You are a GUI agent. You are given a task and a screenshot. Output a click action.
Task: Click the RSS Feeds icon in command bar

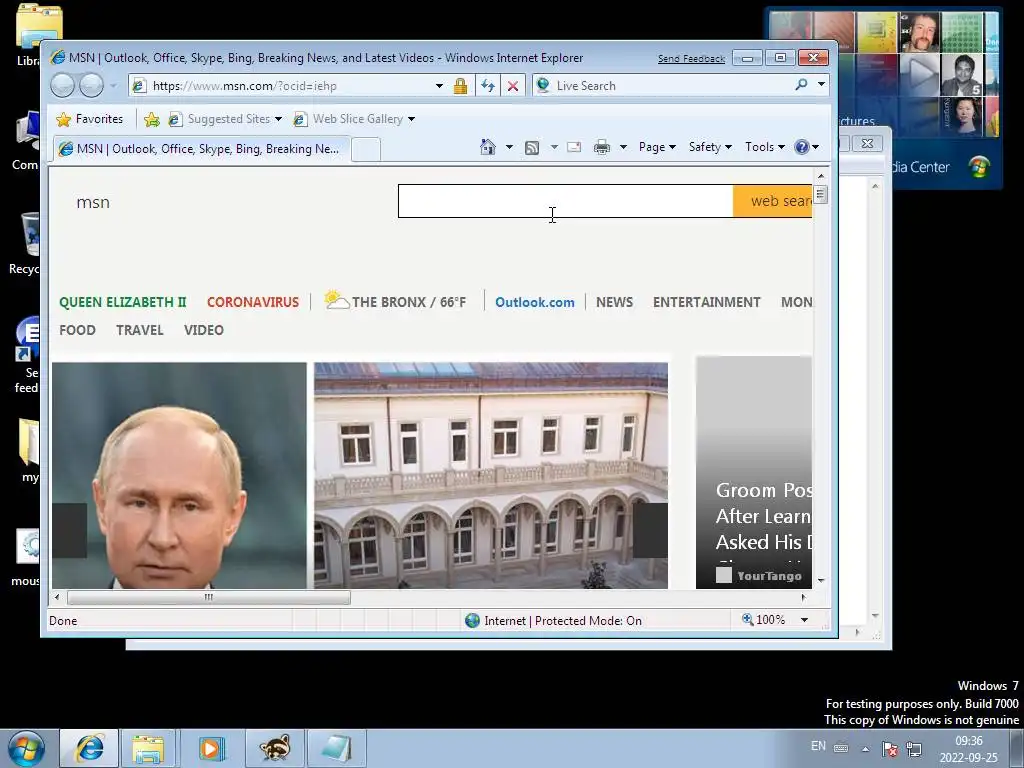pos(532,148)
